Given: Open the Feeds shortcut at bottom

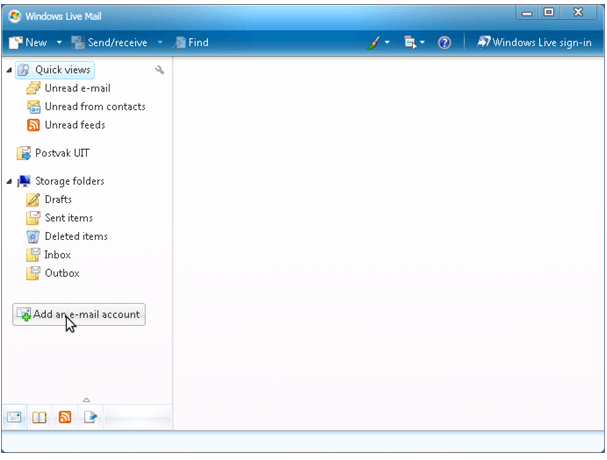Looking at the screenshot, I should point(65,417).
